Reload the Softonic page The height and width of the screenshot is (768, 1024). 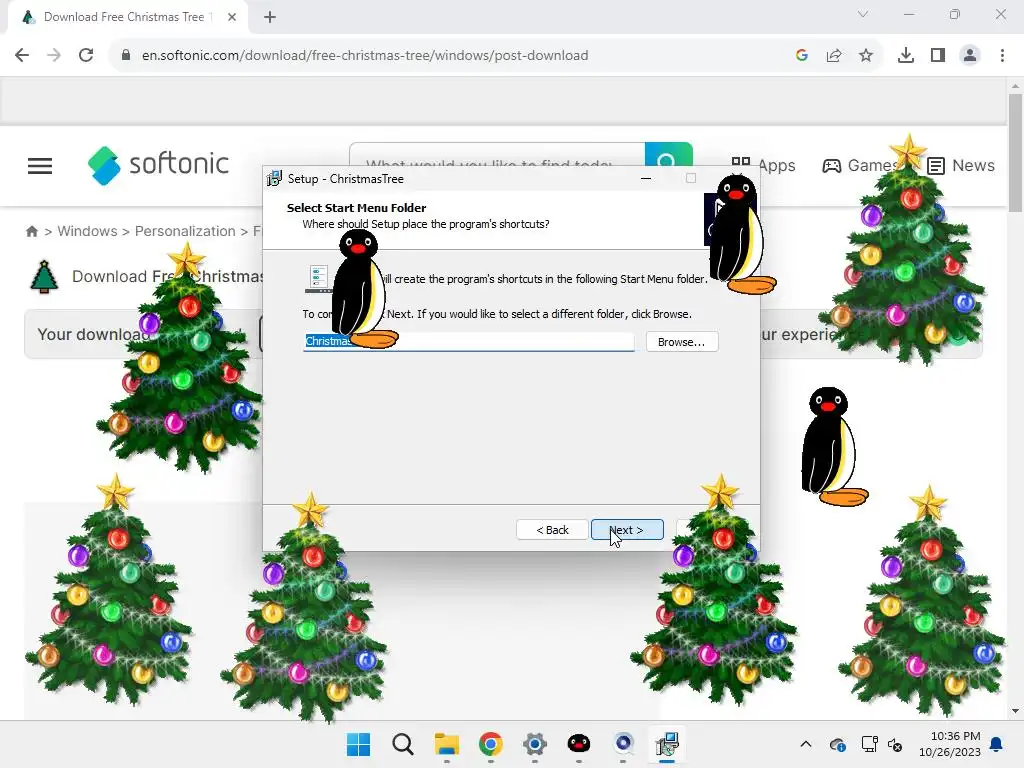click(x=86, y=55)
